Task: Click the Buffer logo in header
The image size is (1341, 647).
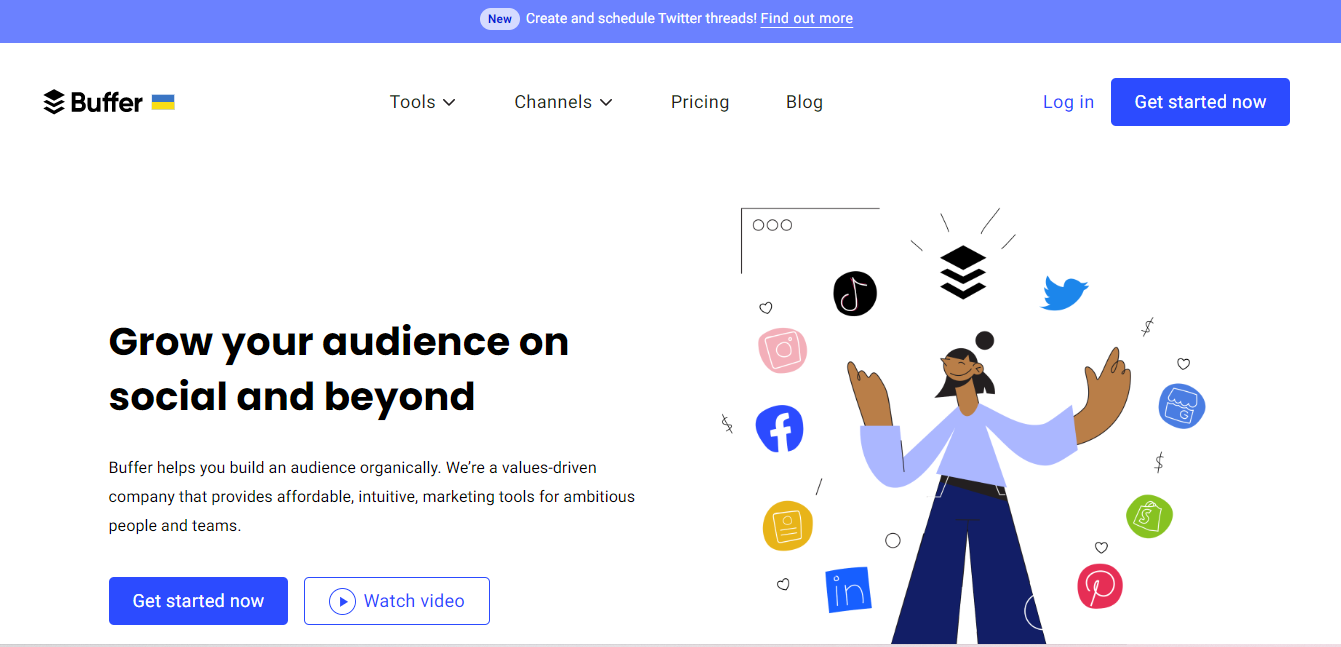Action: (x=93, y=102)
